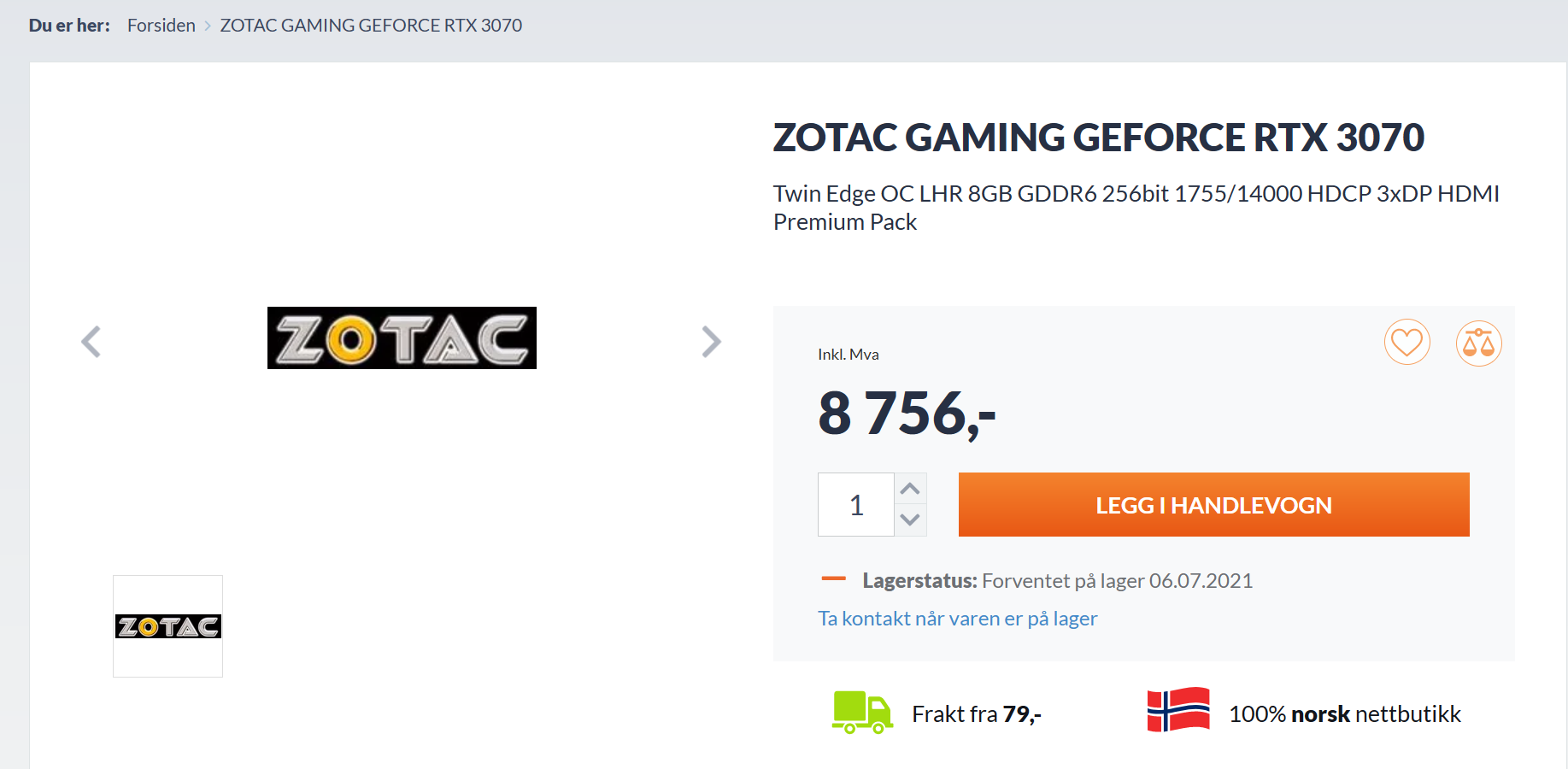
Task: Click the orange stock status dash indicator
Action: (x=833, y=579)
